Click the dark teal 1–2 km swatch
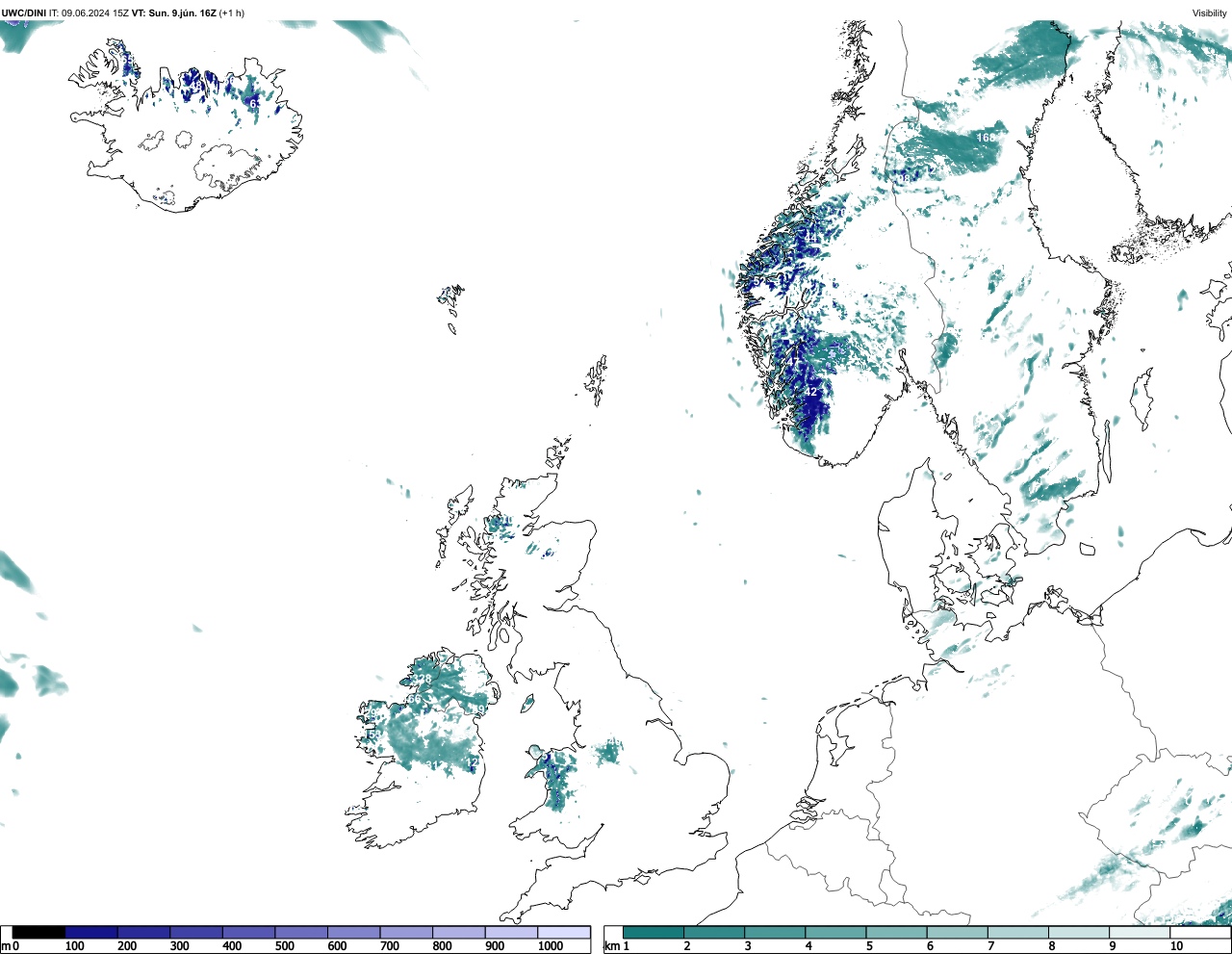The image size is (1232, 954). [654, 932]
